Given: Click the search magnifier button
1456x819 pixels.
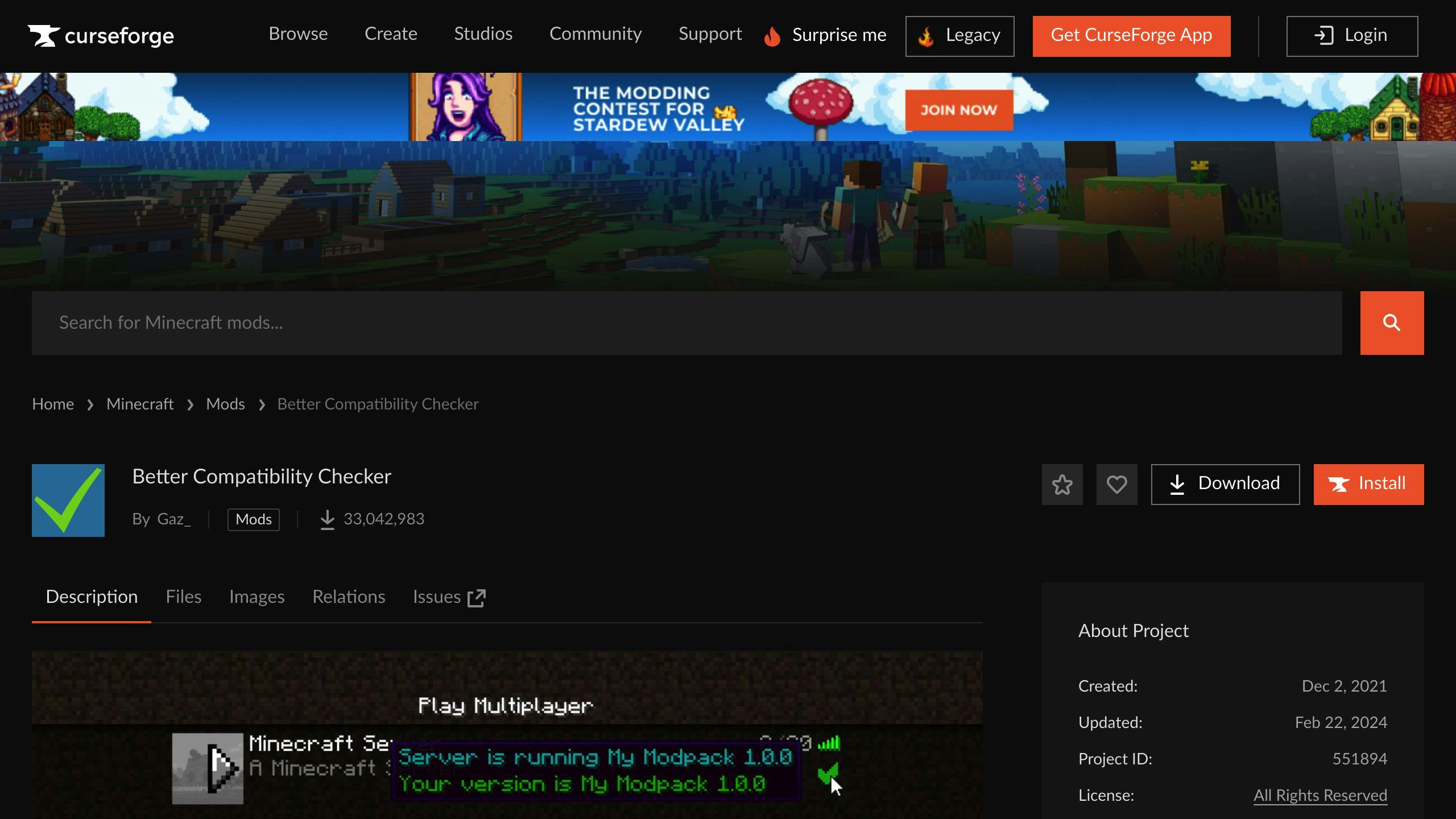Looking at the screenshot, I should coord(1392,323).
